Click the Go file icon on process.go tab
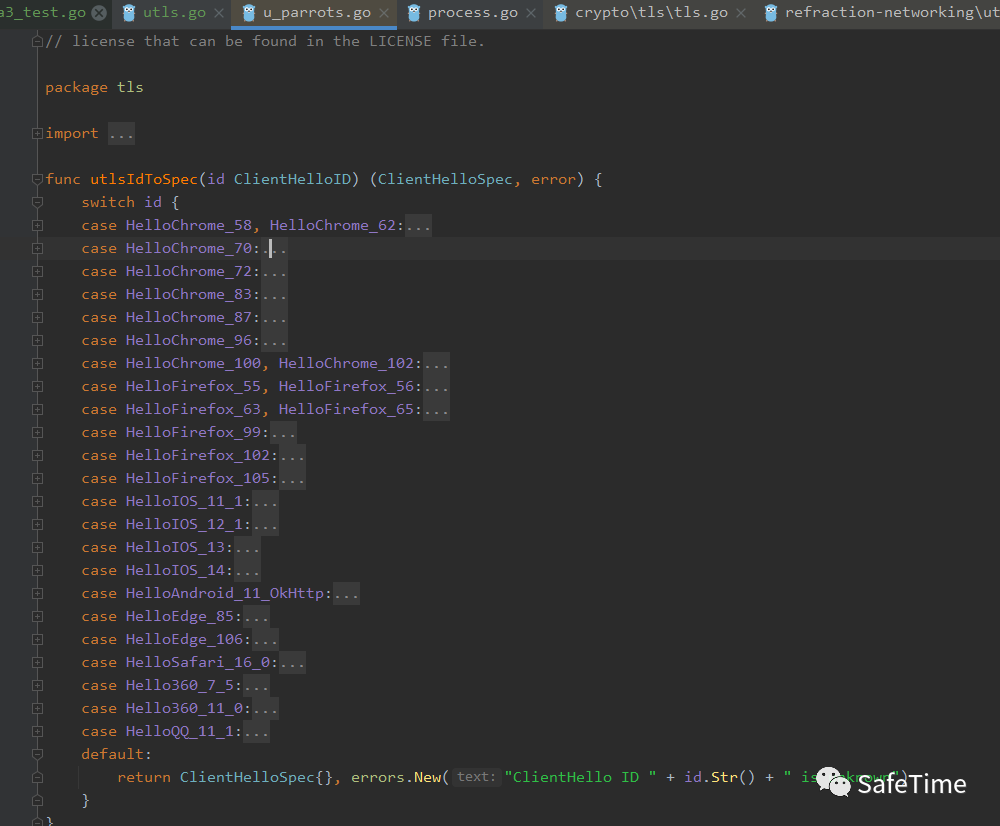 point(413,13)
